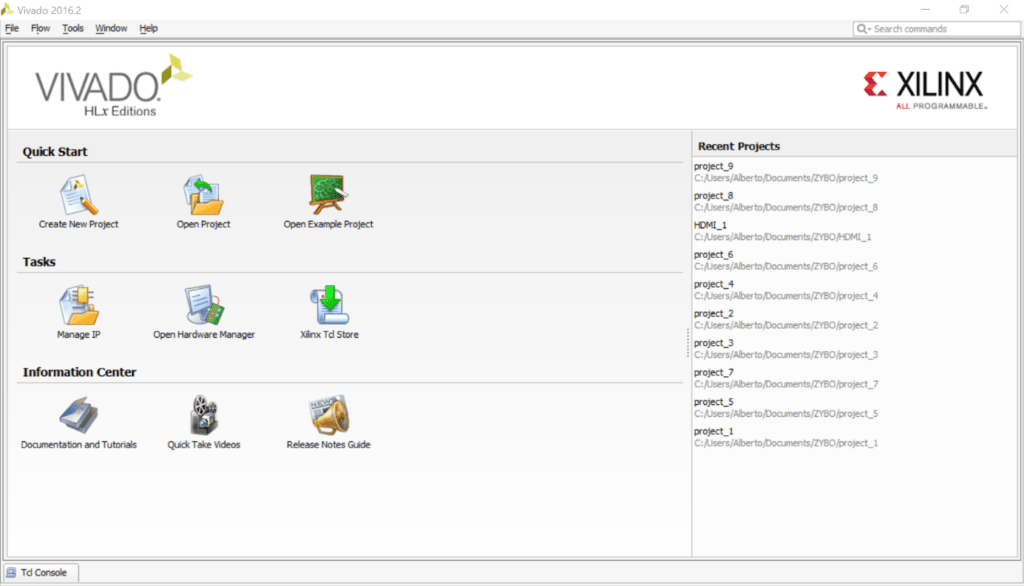
Task: Open the Hardware Manager
Action: 203,307
